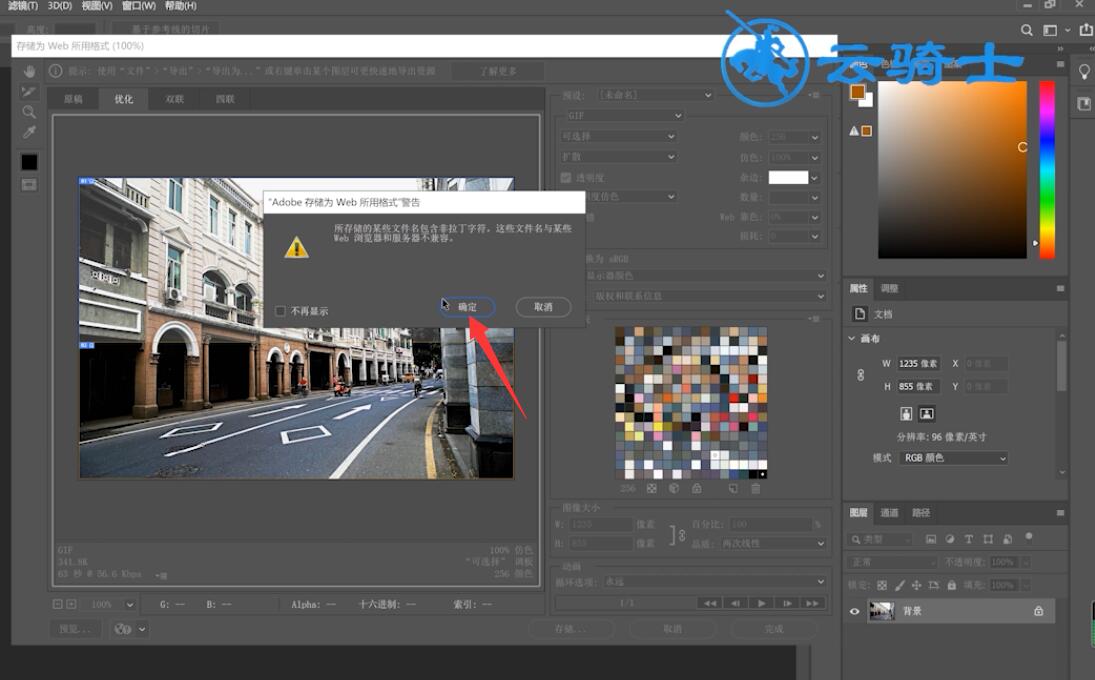Image resolution: width=1095 pixels, height=680 pixels.
Task: Open the 两次线性 quality dropdown
Action: tap(774, 543)
